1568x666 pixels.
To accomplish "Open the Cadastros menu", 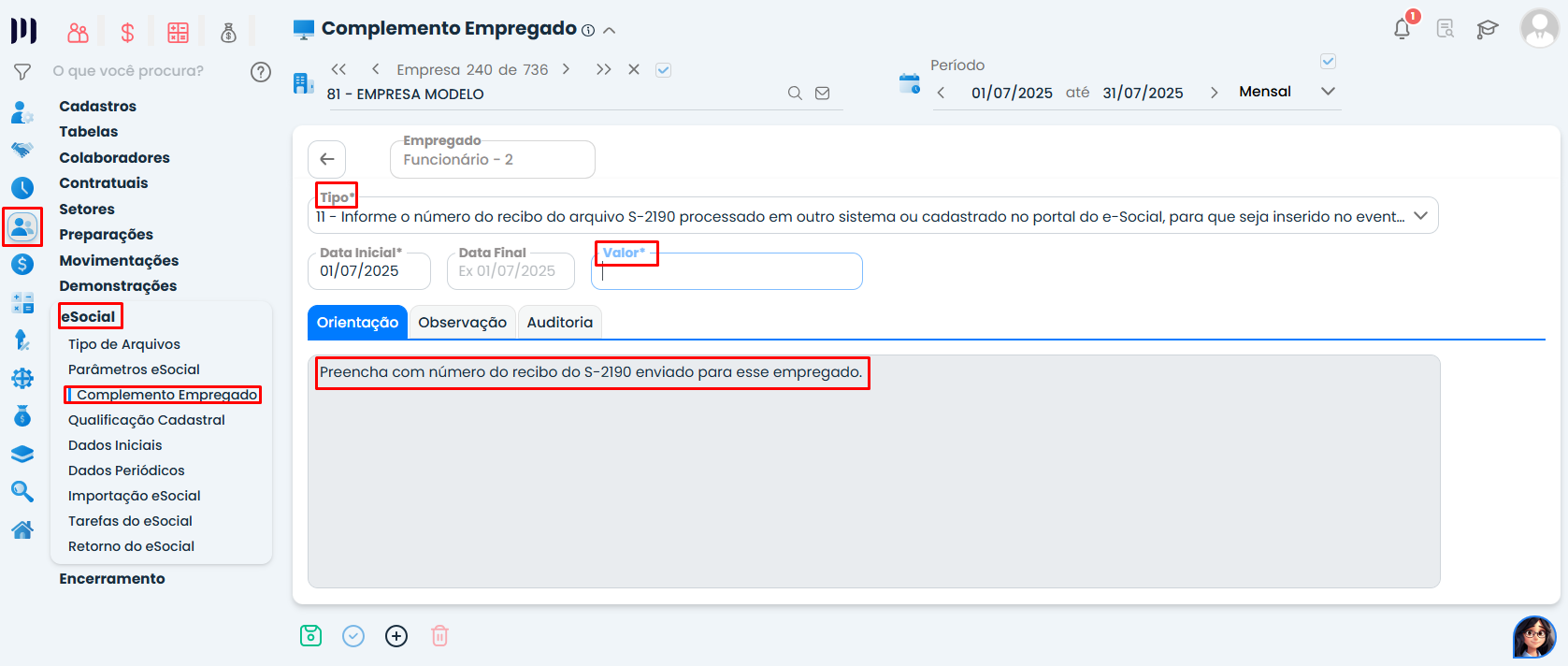I will click(97, 107).
